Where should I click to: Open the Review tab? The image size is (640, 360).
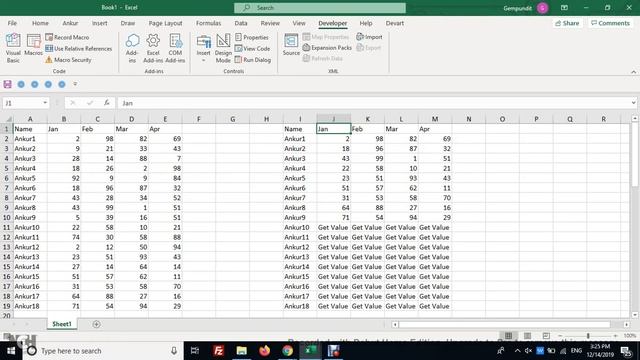tap(270, 23)
